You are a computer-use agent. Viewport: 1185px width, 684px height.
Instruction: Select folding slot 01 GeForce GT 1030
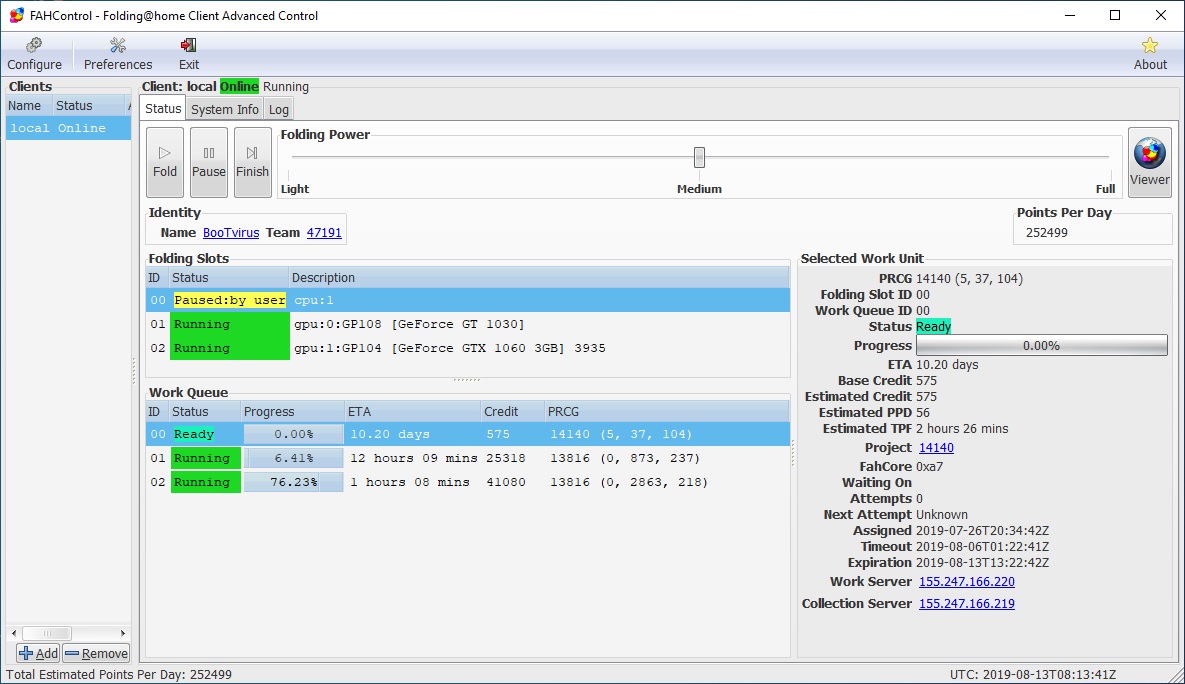click(x=468, y=324)
